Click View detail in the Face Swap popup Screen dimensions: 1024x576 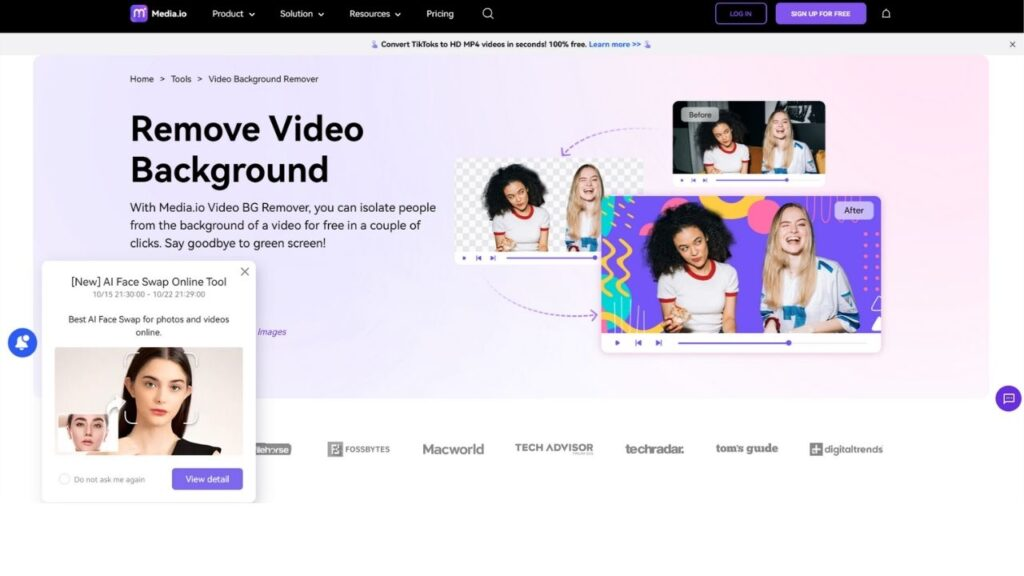click(x=207, y=479)
